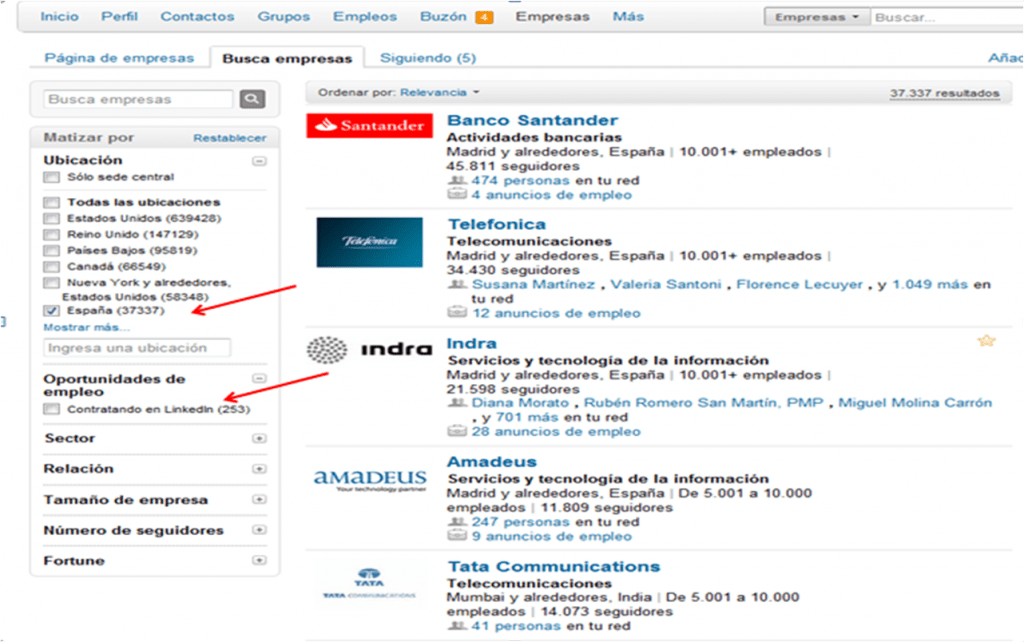Screen dimensions: 1024x642
Task: Open the Banco Santander company link
Action: tap(532, 120)
